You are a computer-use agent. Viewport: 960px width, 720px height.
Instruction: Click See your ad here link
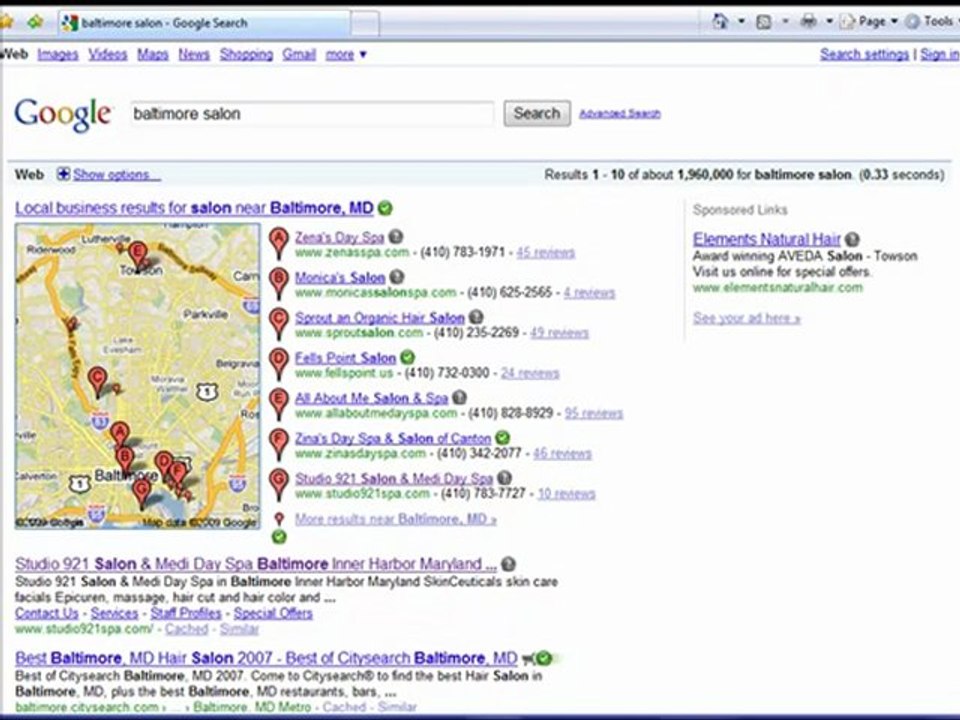tap(746, 318)
